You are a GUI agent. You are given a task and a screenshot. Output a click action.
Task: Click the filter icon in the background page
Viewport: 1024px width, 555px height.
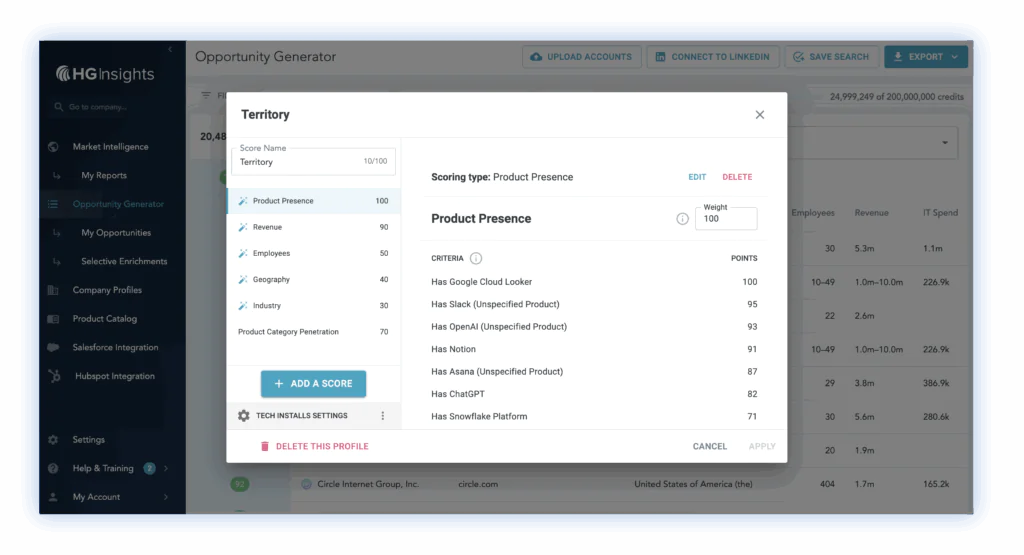click(x=206, y=95)
